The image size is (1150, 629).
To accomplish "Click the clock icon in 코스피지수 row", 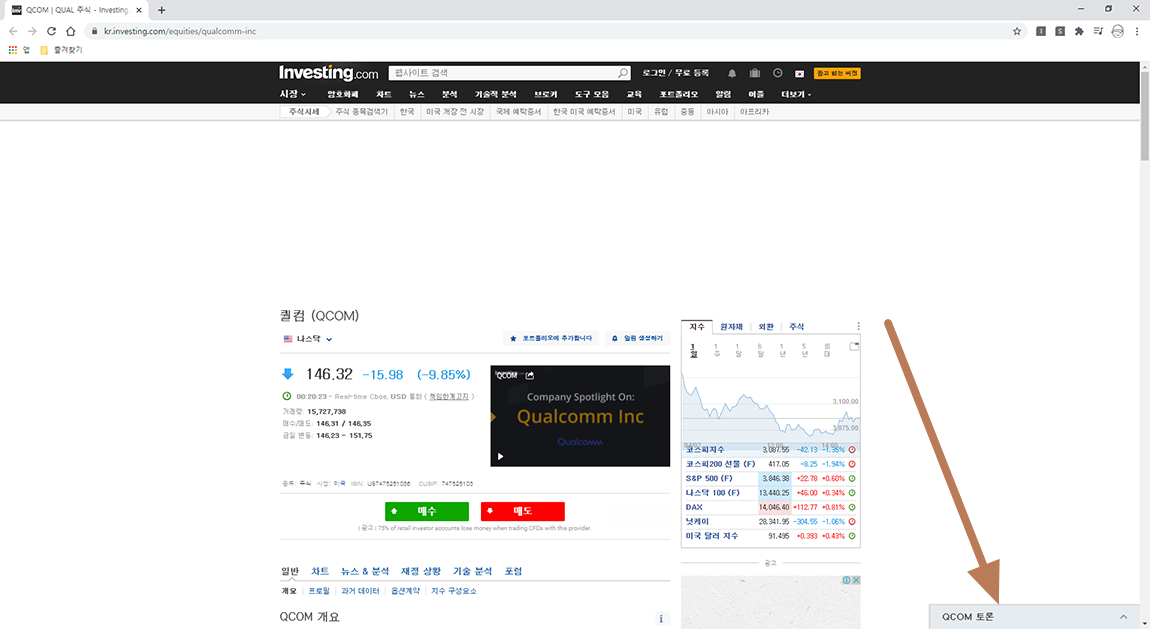I will pos(852,449).
